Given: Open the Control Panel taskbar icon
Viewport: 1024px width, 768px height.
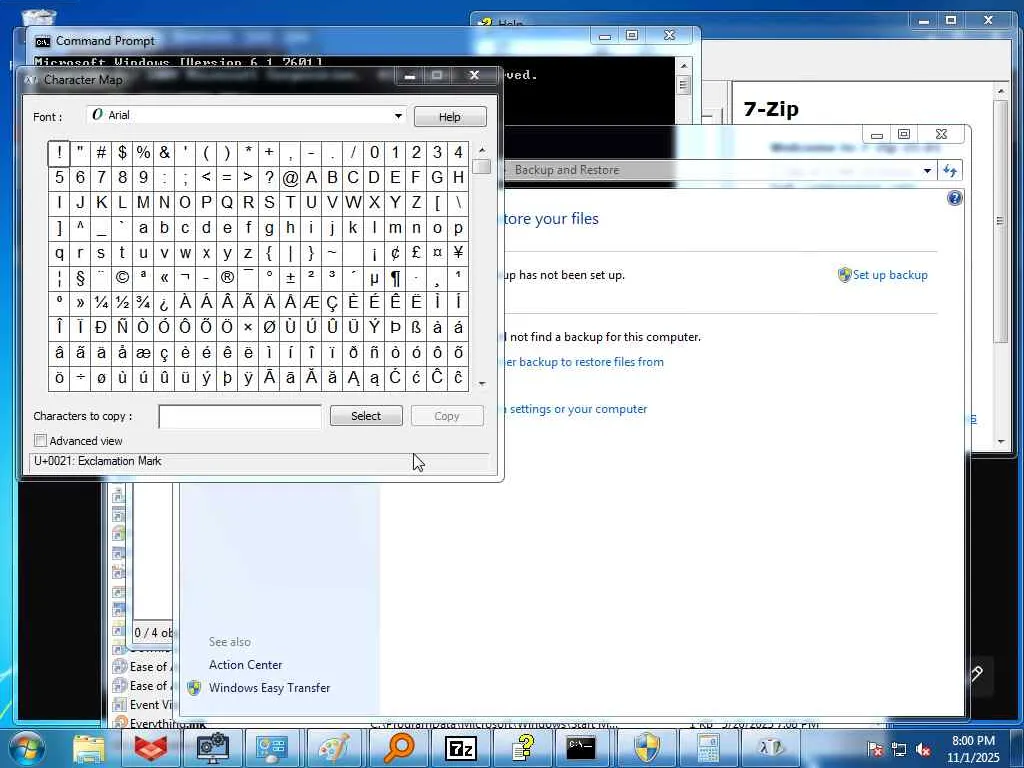Looking at the screenshot, I should [272, 748].
